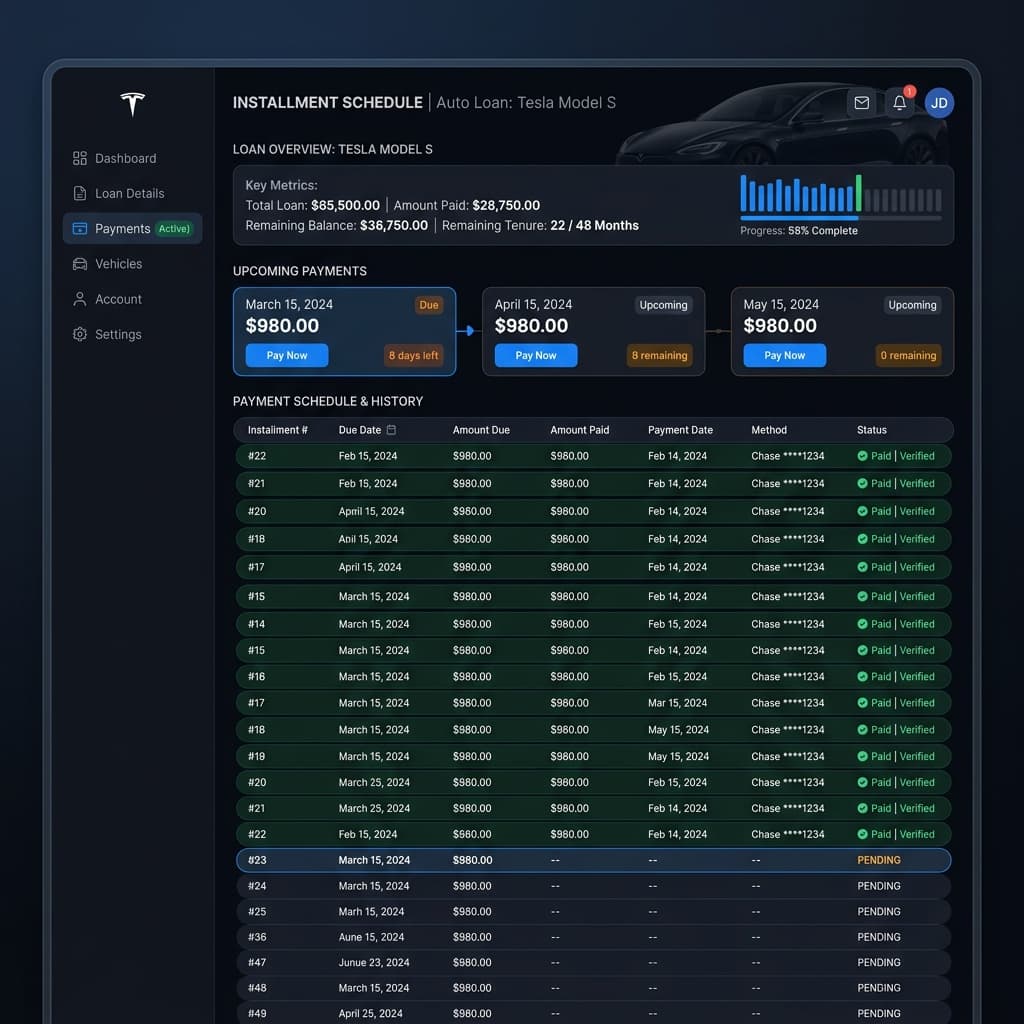Click the green check icon in the Mar 15, 2024 payment date row

[862, 703]
